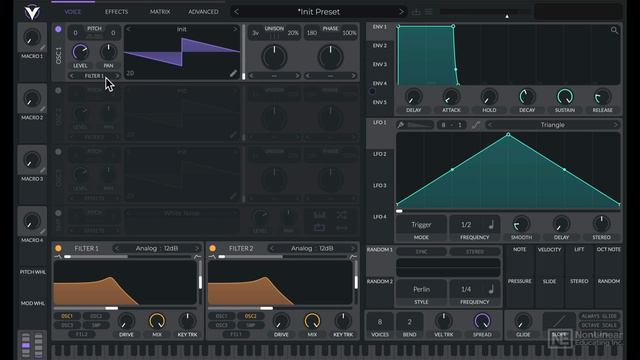Click the Random frequency note-value icon
Viewport: 640px width, 360px height.
pyautogui.click(x=491, y=289)
